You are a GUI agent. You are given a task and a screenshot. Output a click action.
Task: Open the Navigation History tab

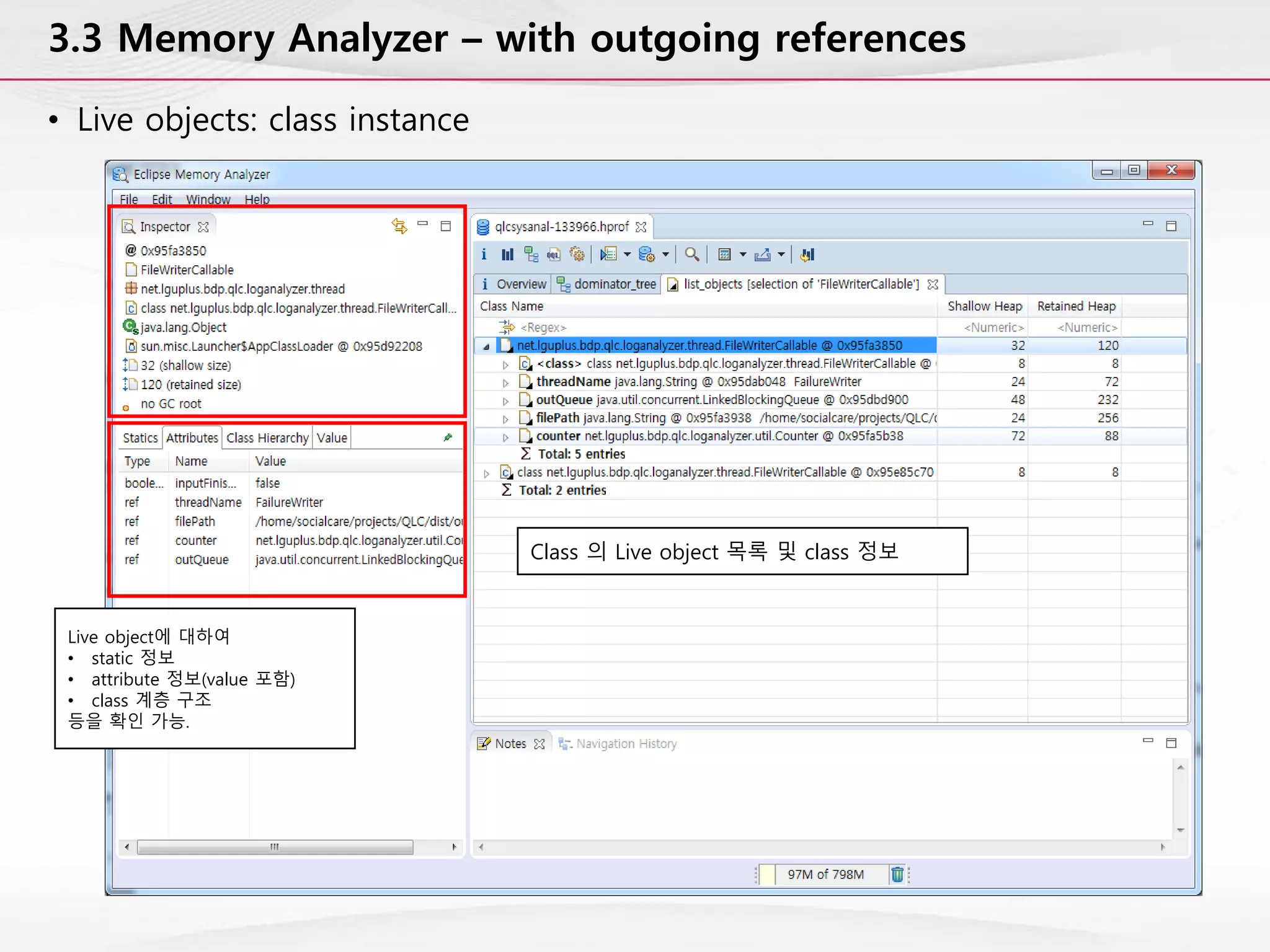(618, 743)
